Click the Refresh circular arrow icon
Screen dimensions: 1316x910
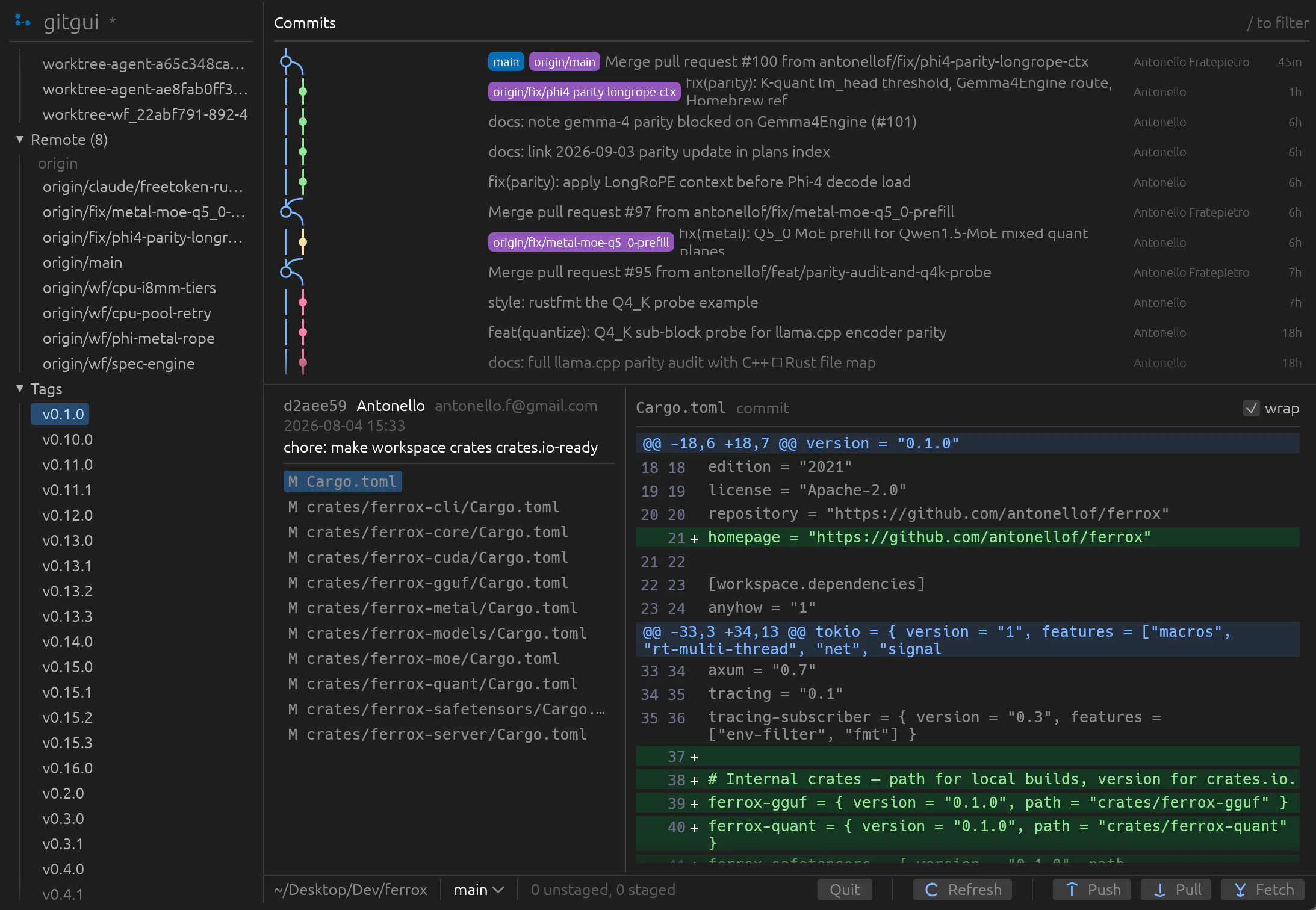click(x=931, y=890)
